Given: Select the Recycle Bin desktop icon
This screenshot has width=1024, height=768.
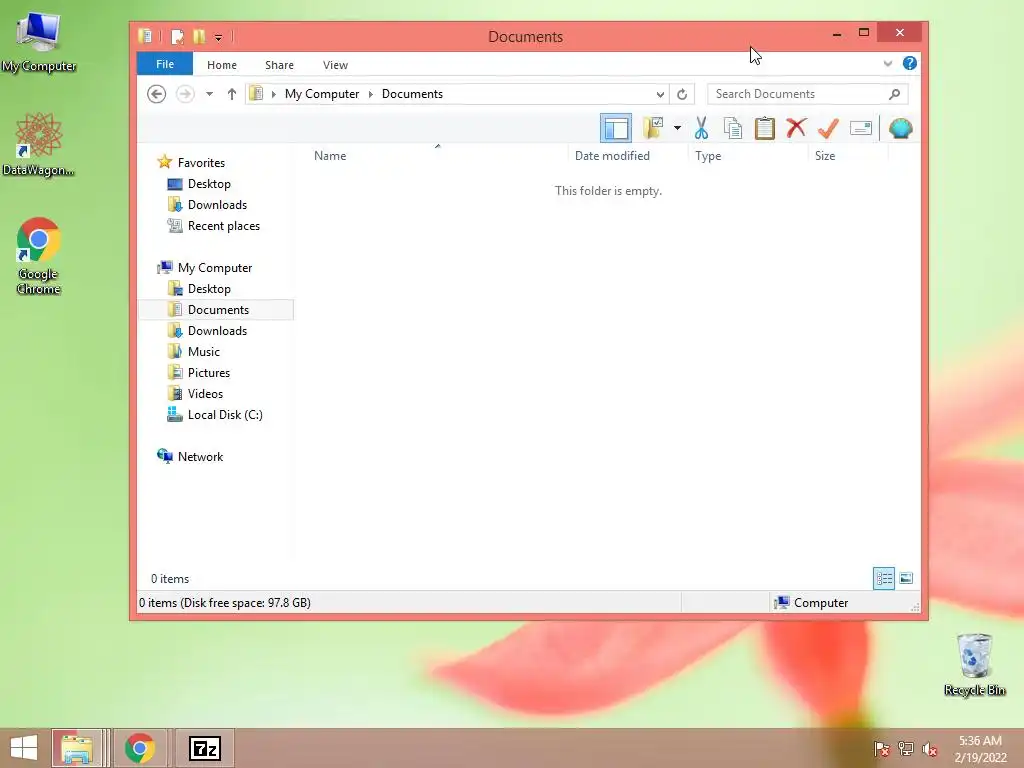Looking at the screenshot, I should 974,664.
